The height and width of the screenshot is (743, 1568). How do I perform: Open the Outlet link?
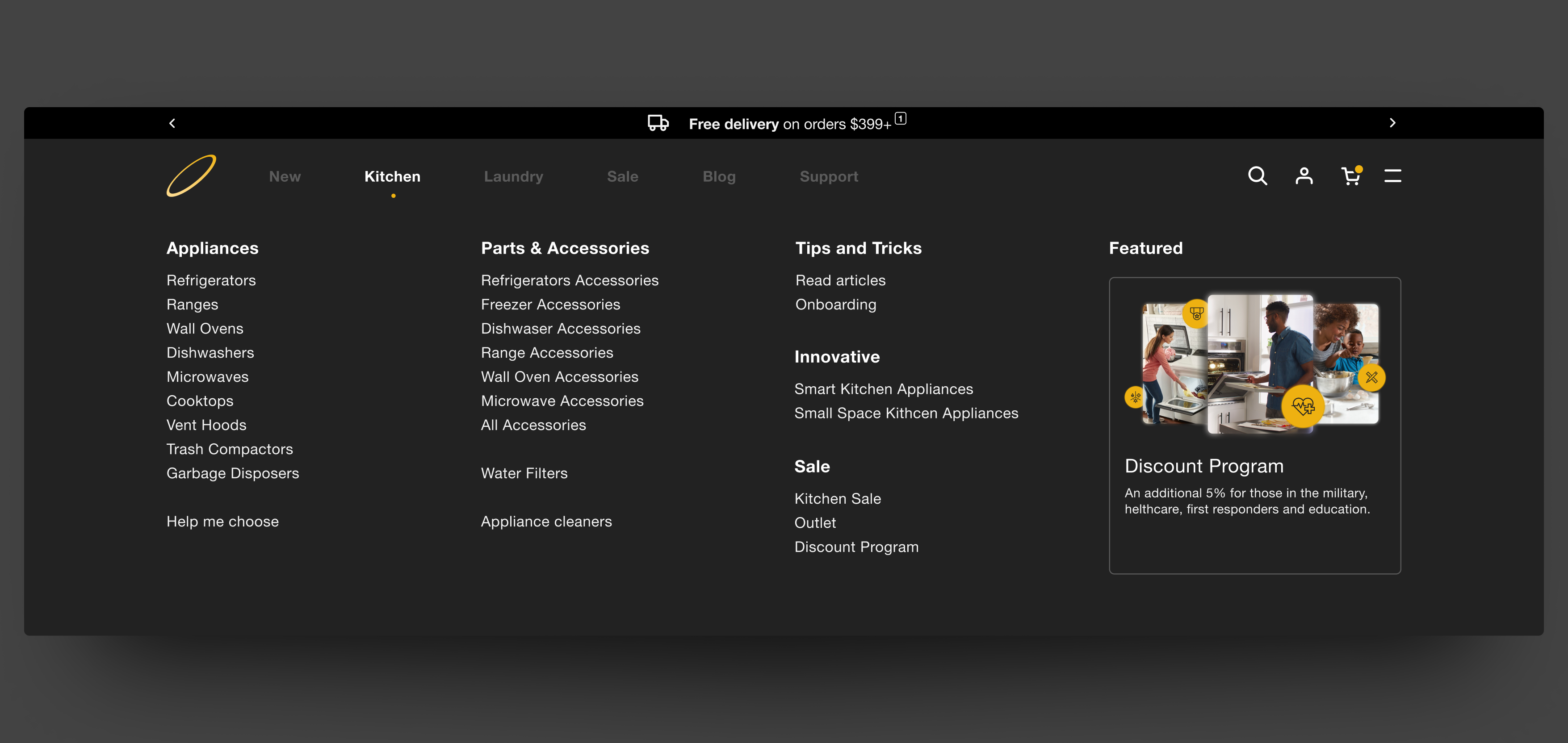tap(815, 523)
